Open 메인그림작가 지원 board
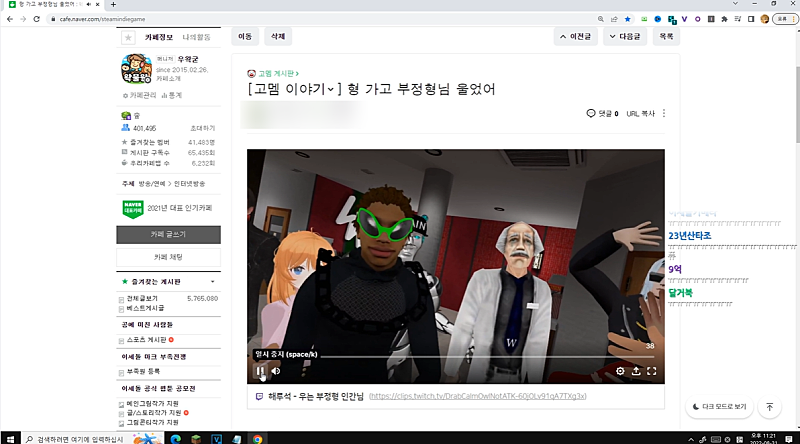The height and width of the screenshot is (444, 800). pos(153,404)
